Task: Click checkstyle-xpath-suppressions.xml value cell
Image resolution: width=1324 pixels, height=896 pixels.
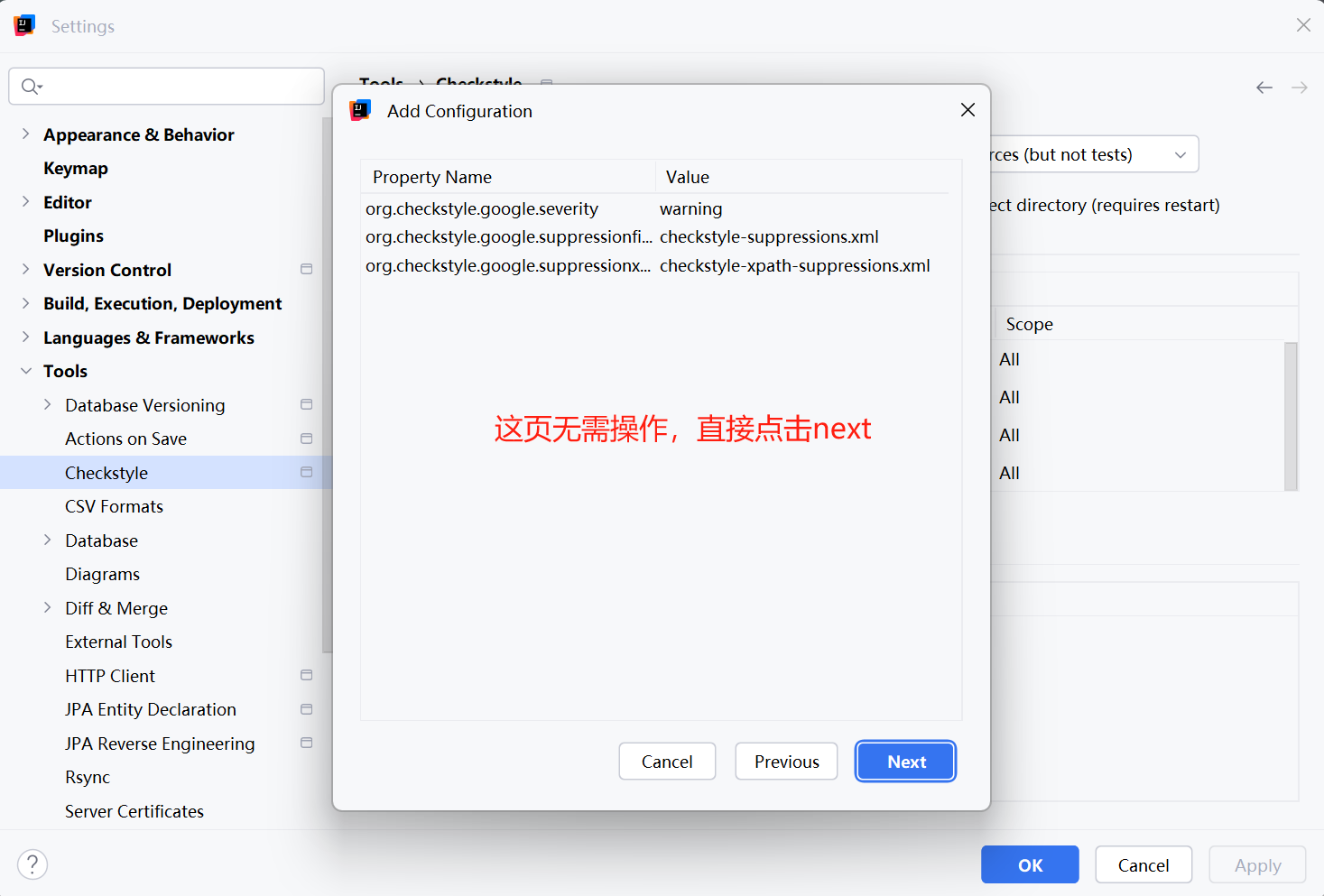Action: (x=794, y=265)
